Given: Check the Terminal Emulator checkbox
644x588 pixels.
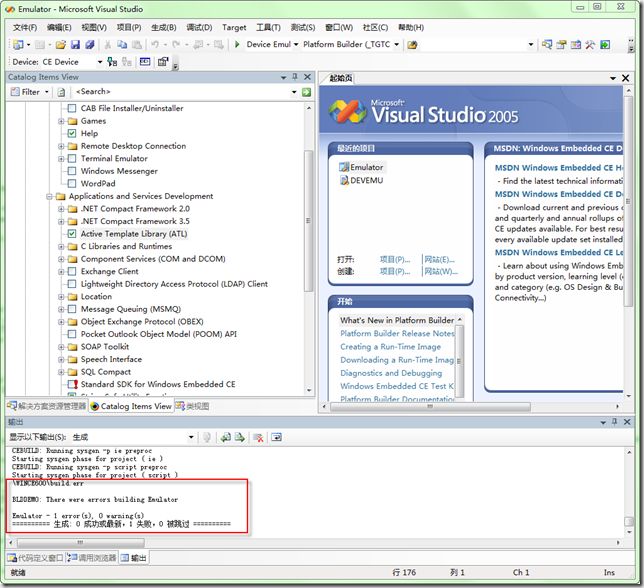Looking at the screenshot, I should point(72,158).
